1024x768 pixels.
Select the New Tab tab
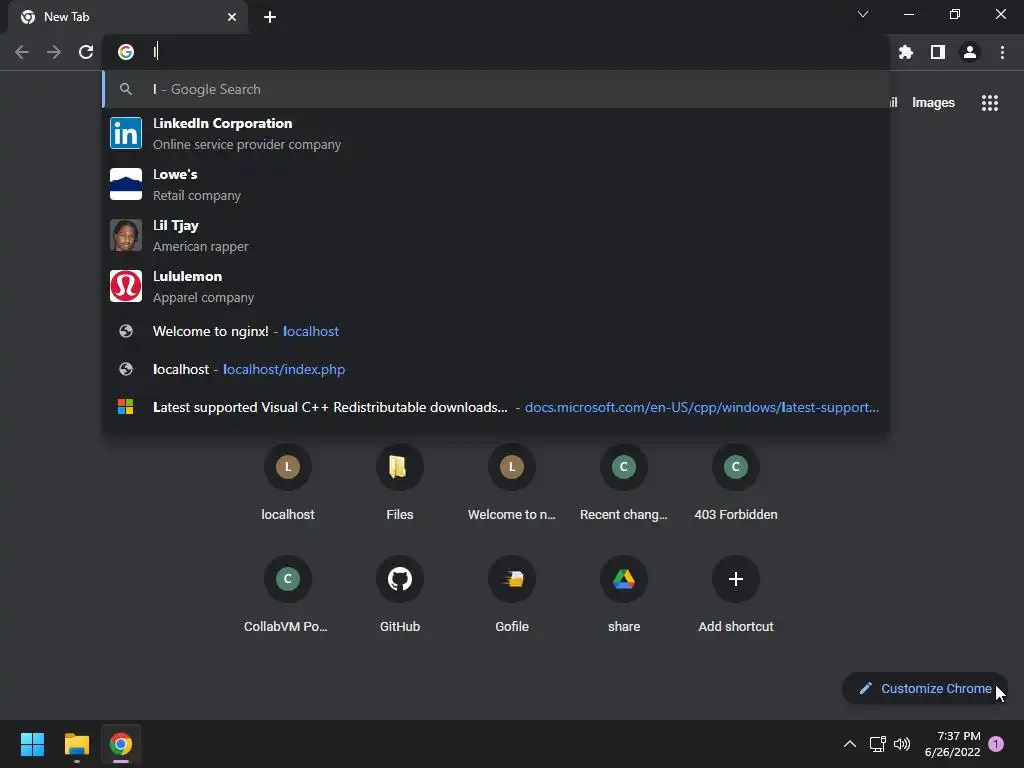click(128, 17)
